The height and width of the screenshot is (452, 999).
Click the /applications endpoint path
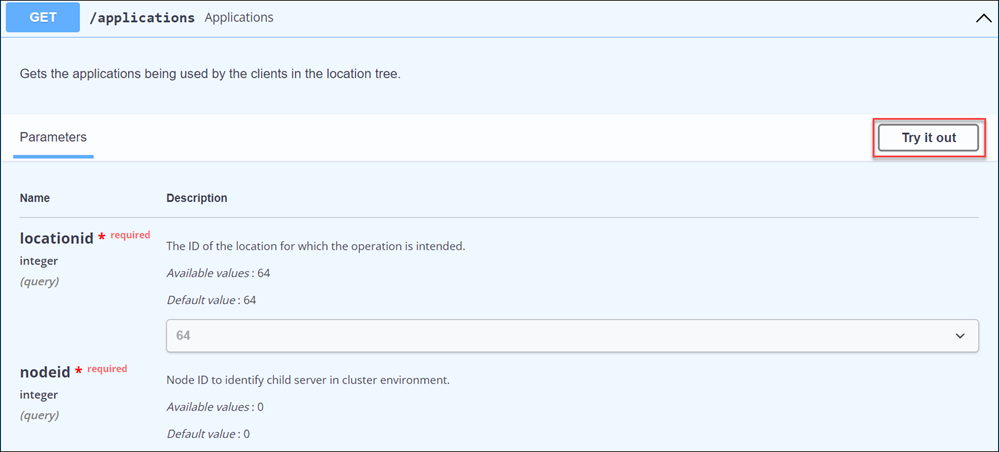[142, 18]
